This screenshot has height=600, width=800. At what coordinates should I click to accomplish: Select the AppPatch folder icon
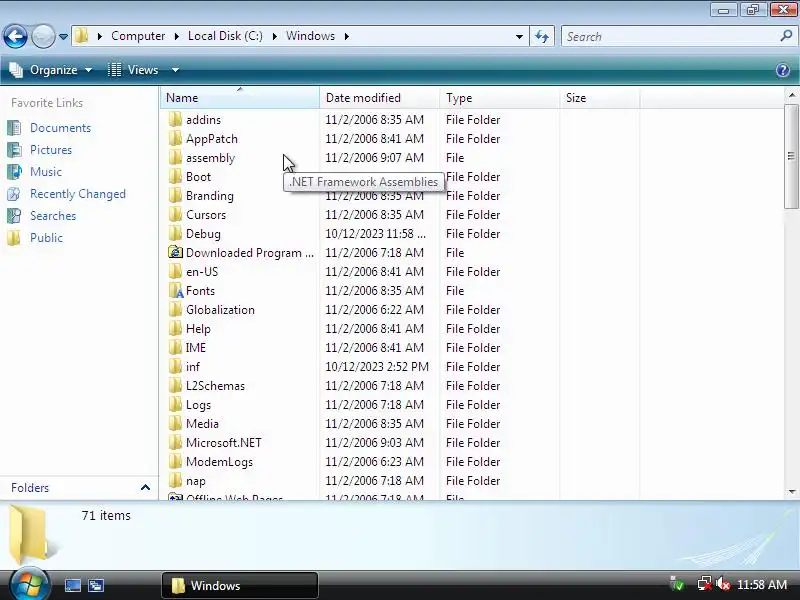point(175,138)
